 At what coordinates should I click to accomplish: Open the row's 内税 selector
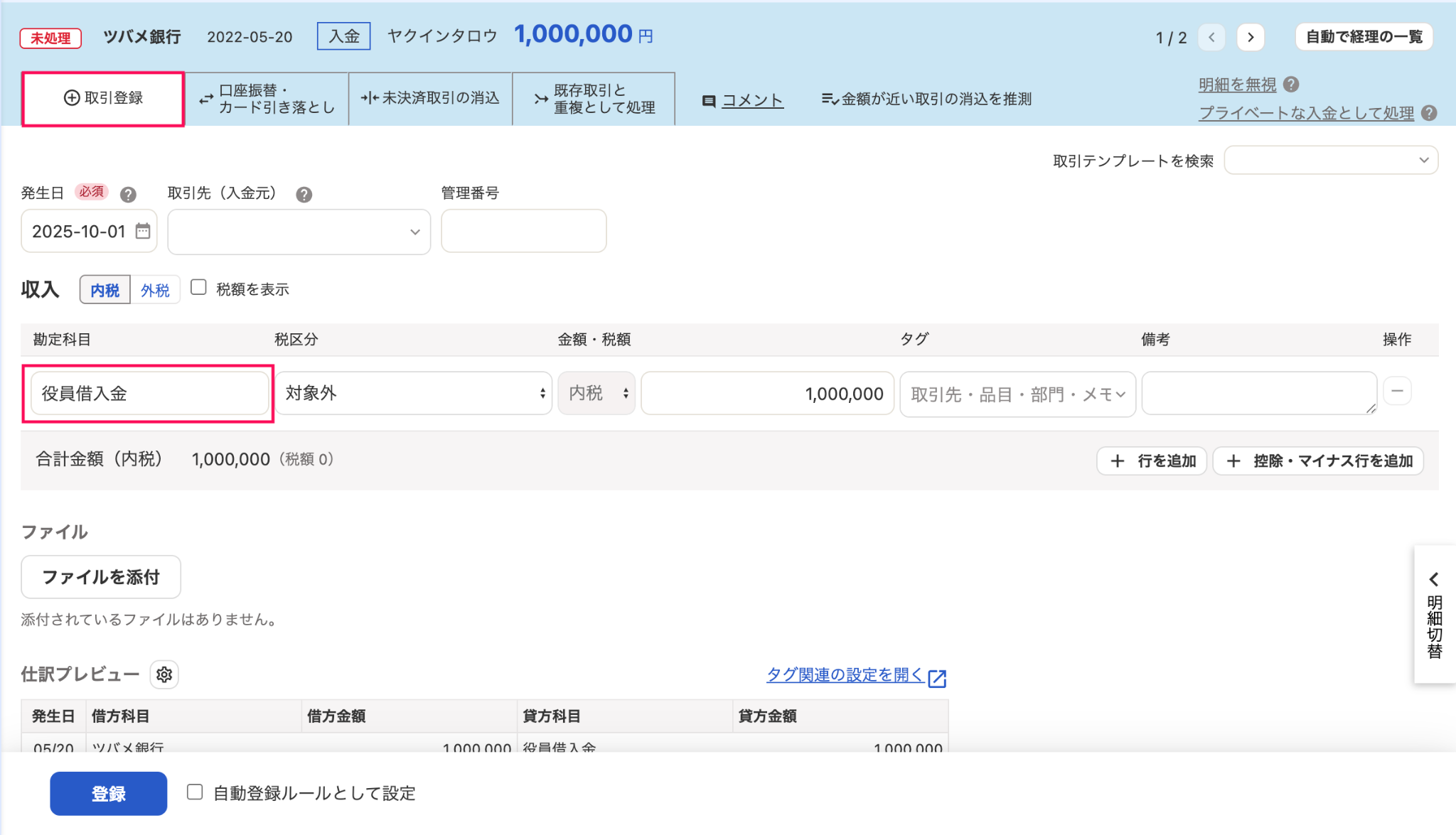point(596,393)
